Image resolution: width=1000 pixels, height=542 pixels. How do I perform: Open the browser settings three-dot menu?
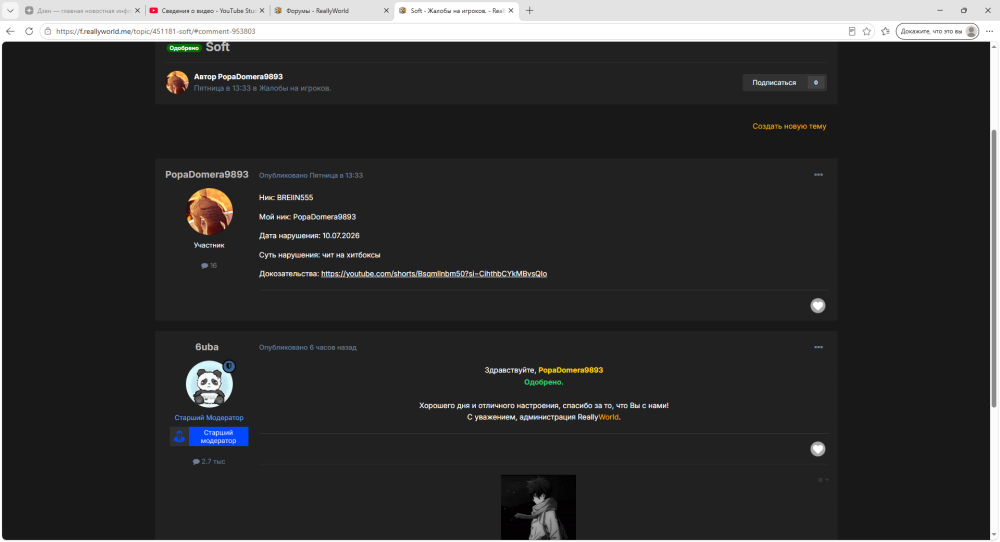[989, 31]
